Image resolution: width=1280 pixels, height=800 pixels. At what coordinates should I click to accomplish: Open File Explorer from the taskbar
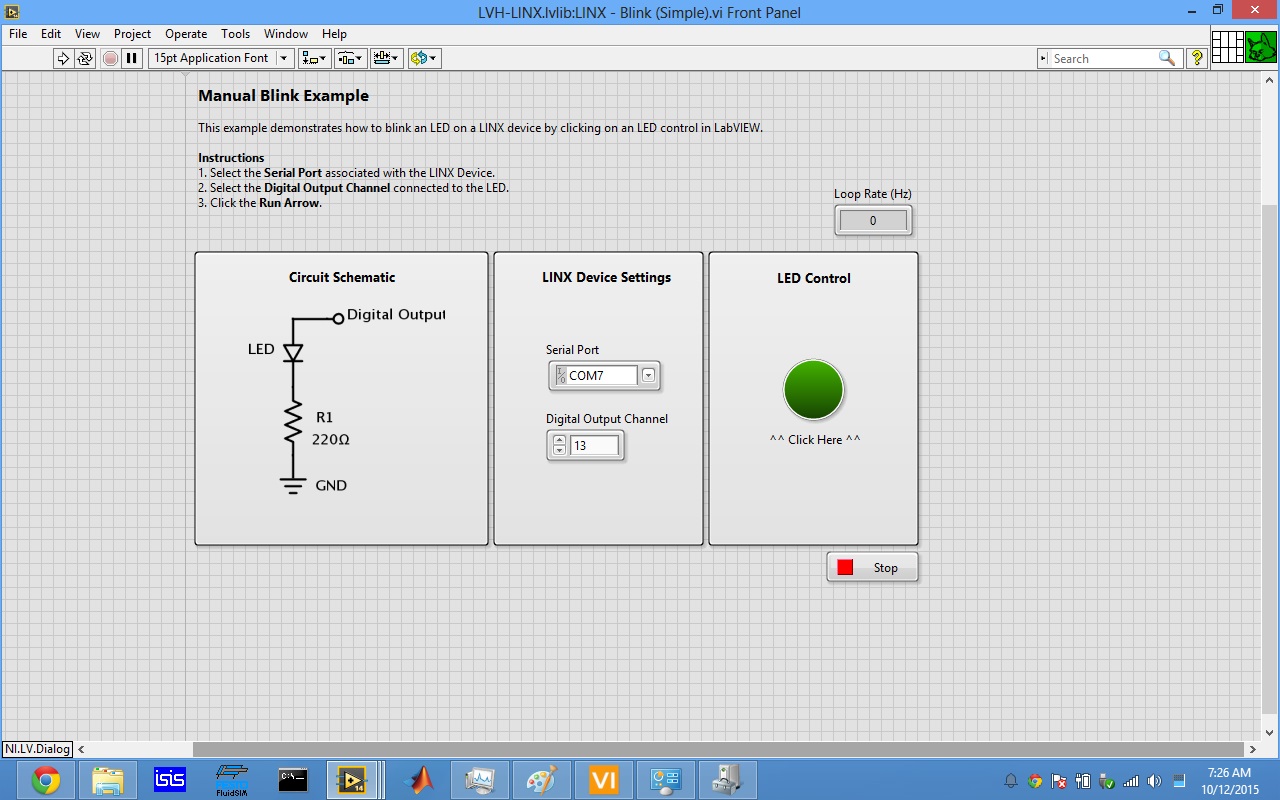(x=107, y=780)
